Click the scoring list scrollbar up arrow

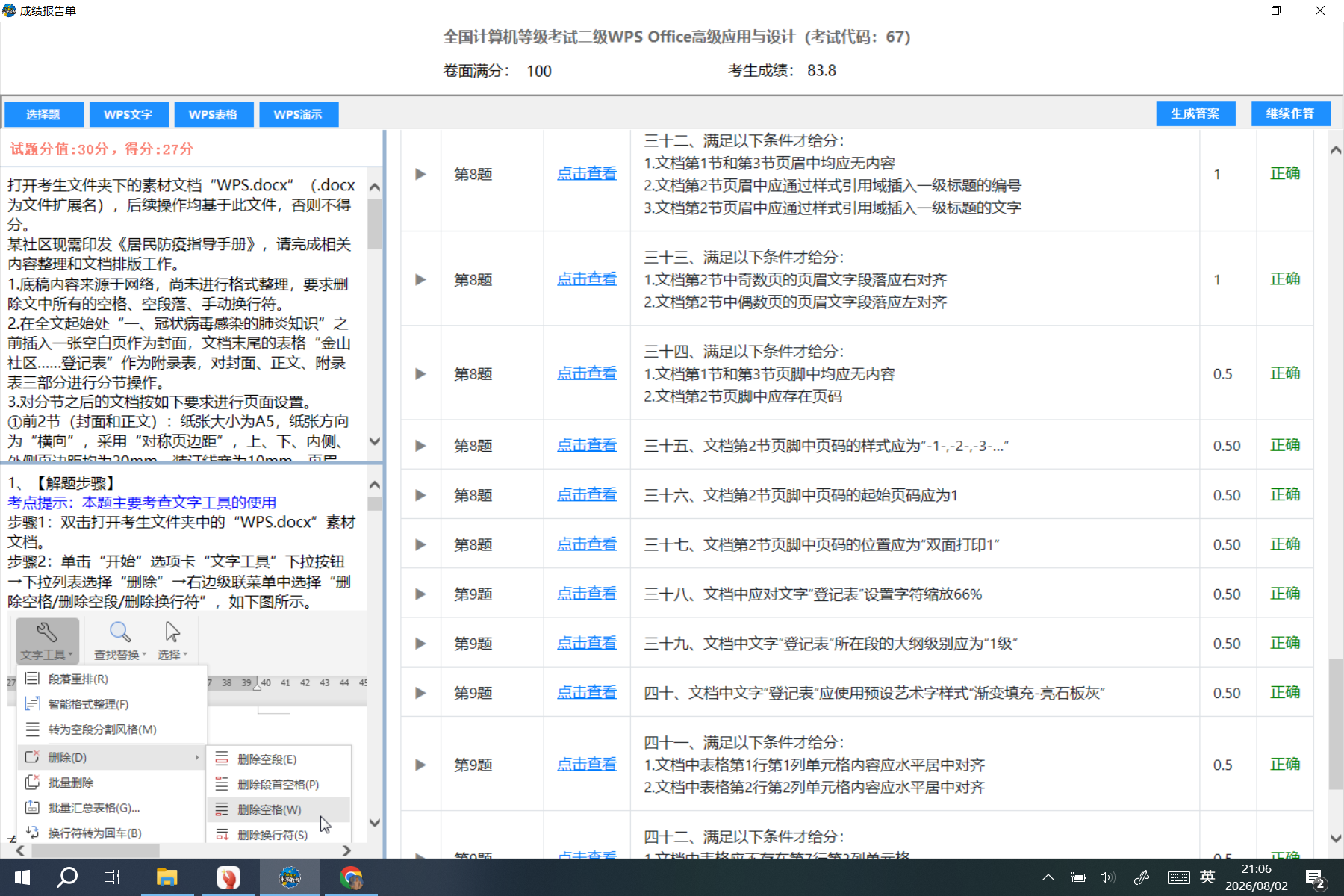point(1336,149)
